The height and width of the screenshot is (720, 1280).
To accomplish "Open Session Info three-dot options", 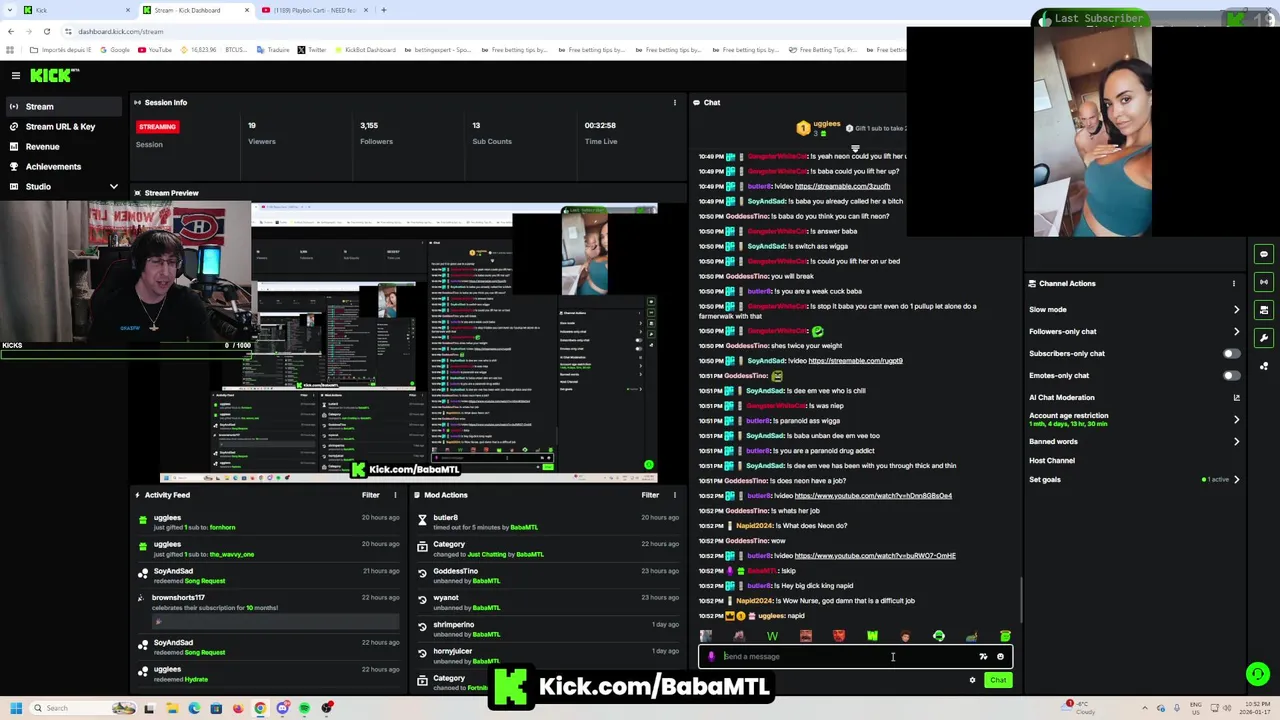I will [x=674, y=102].
